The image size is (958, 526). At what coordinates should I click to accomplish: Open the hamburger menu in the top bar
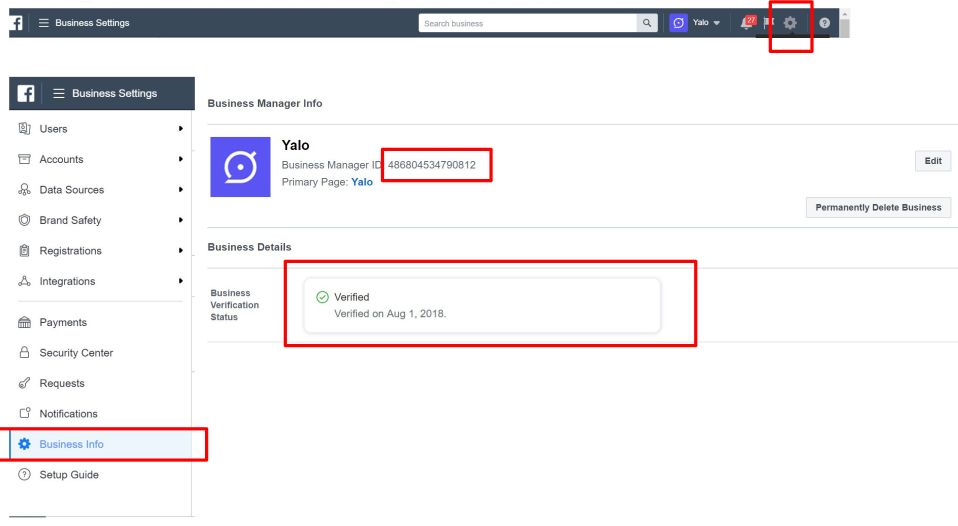(x=43, y=23)
